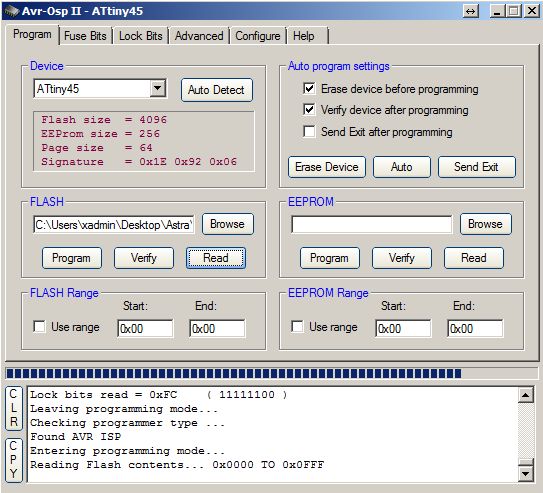
Task: Open the ATtiny45 device dropdown
Action: (158, 89)
